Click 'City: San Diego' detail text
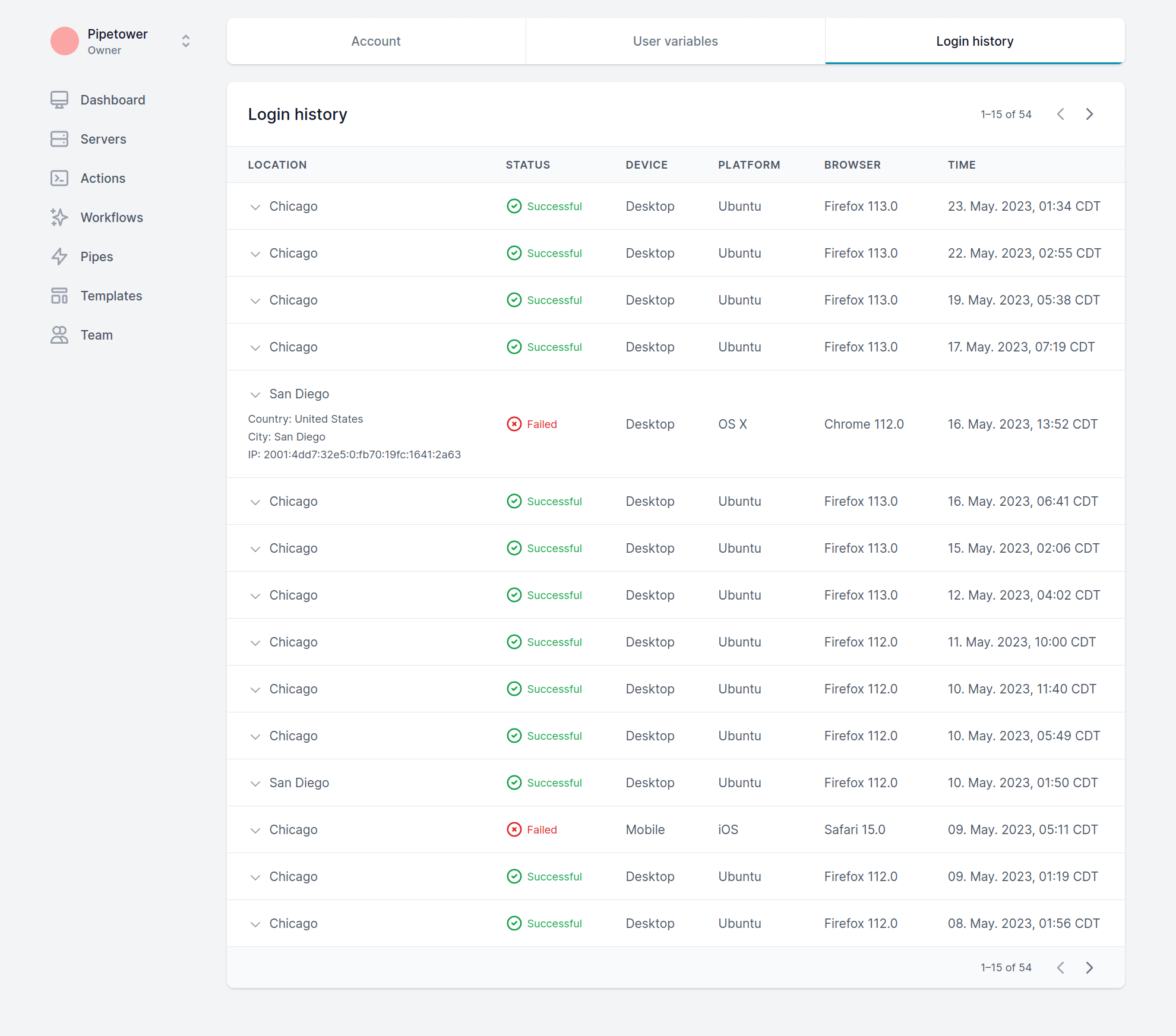The image size is (1176, 1036). (287, 436)
